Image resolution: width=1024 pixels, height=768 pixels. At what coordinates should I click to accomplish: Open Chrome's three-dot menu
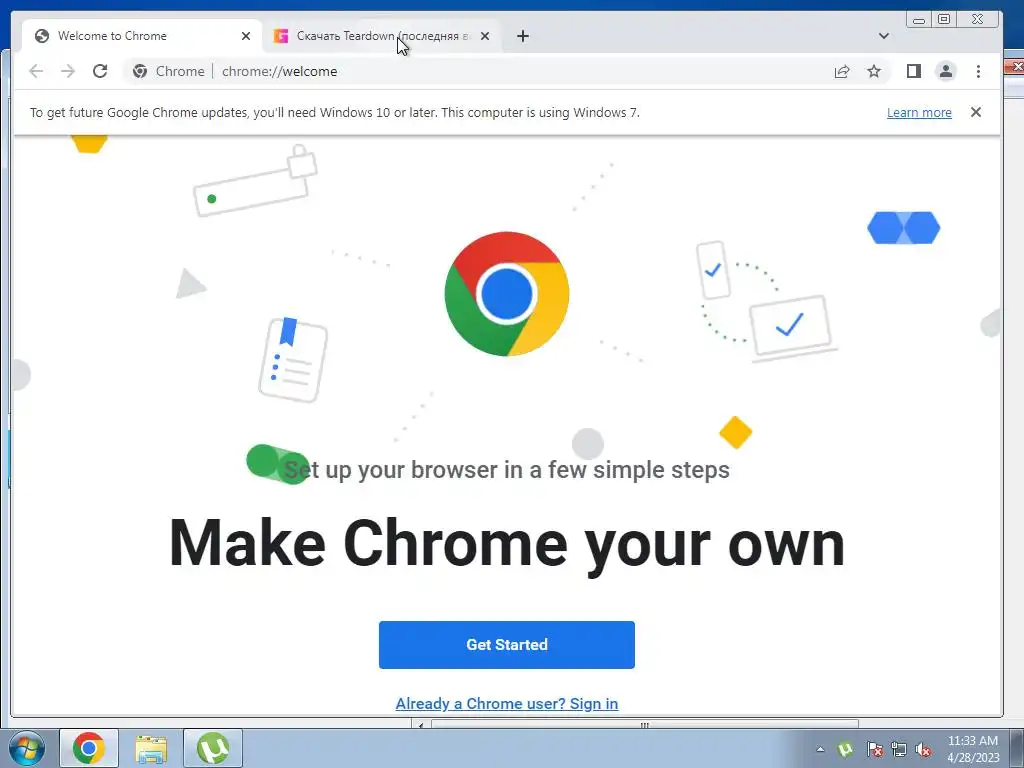tap(978, 71)
